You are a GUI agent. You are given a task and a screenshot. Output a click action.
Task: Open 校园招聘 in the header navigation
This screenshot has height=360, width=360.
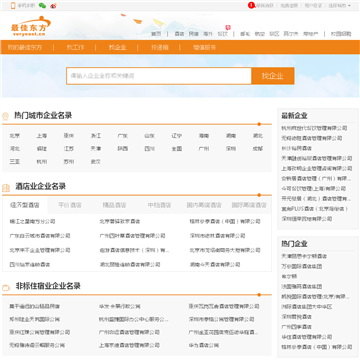pyautogui.click(x=341, y=34)
